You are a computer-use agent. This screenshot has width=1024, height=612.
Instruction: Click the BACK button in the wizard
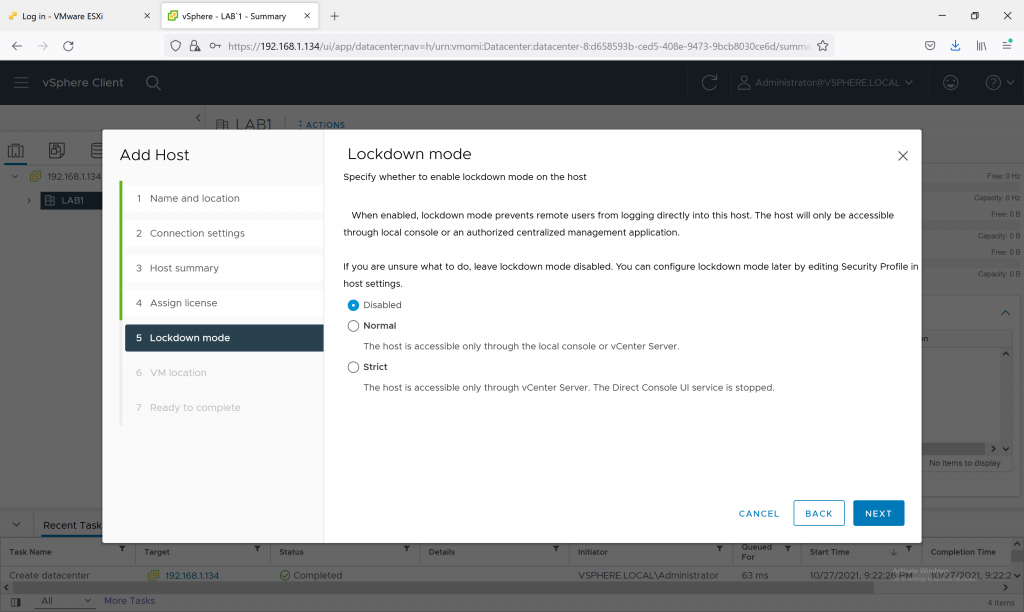(x=819, y=513)
